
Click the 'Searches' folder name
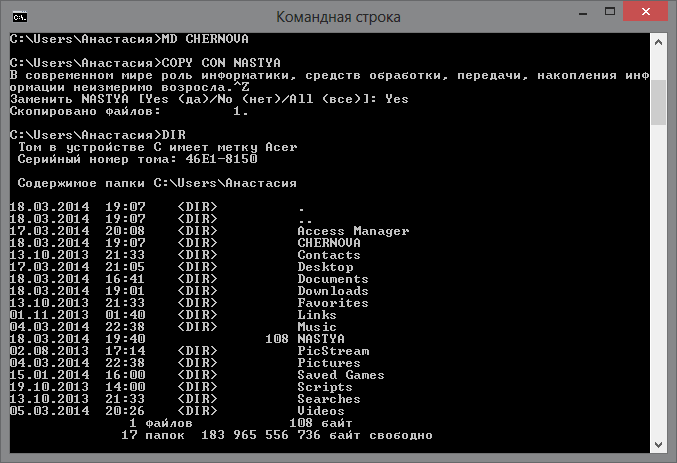[x=329, y=399]
